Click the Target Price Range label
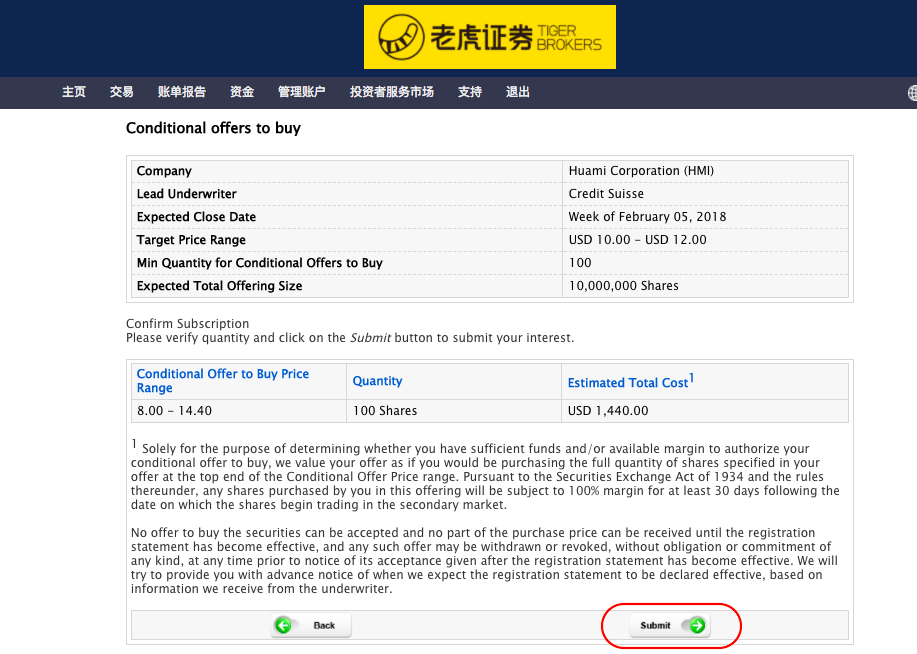Viewport: 917px width, 654px height. (191, 240)
